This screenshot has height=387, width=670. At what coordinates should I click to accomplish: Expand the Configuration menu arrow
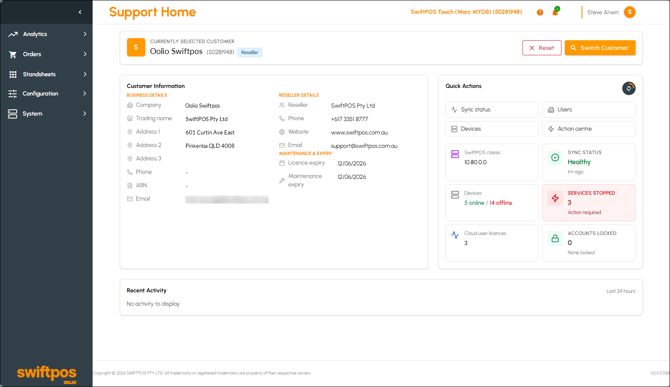(85, 94)
